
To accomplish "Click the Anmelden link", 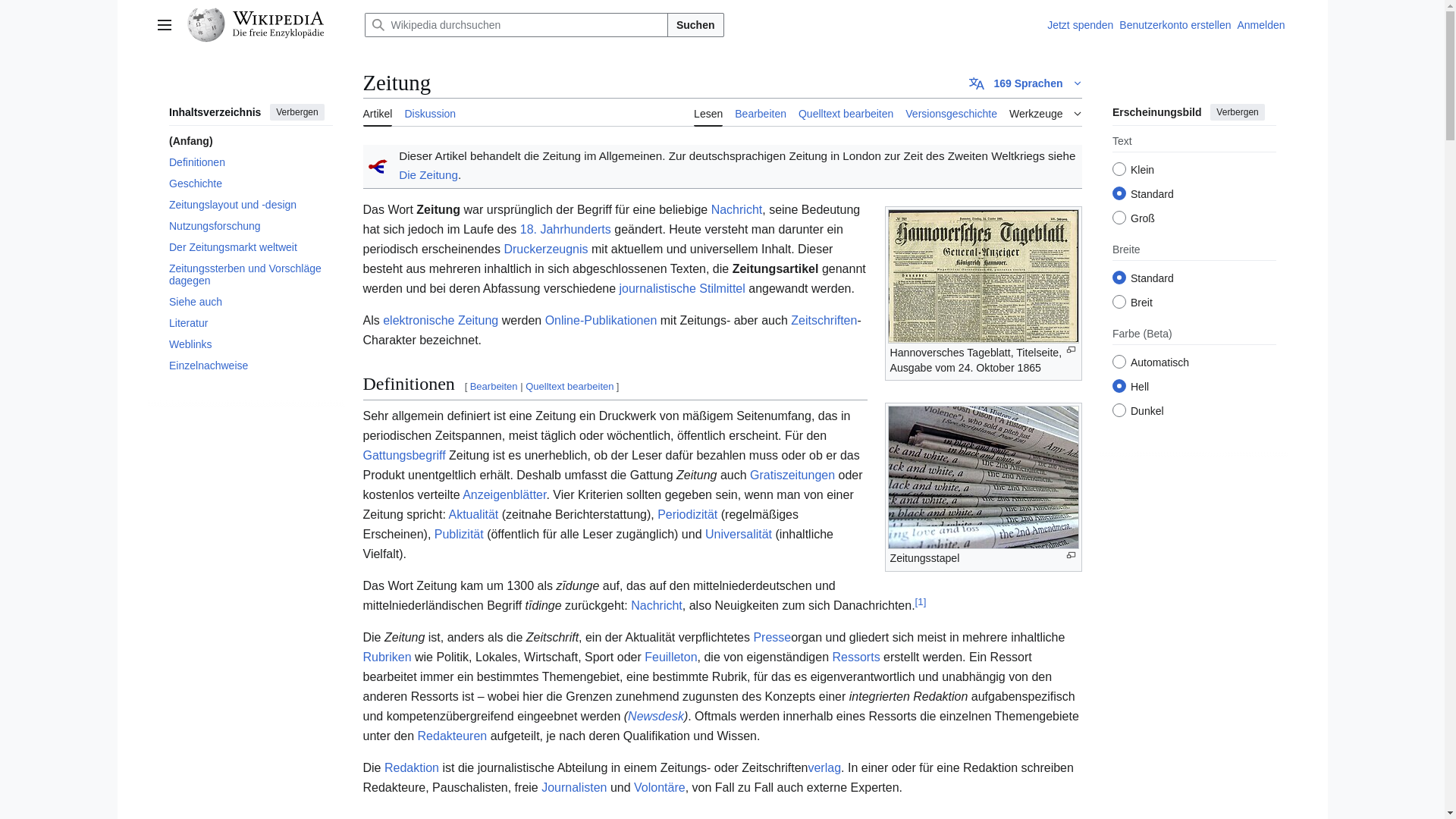I will 1261,25.
